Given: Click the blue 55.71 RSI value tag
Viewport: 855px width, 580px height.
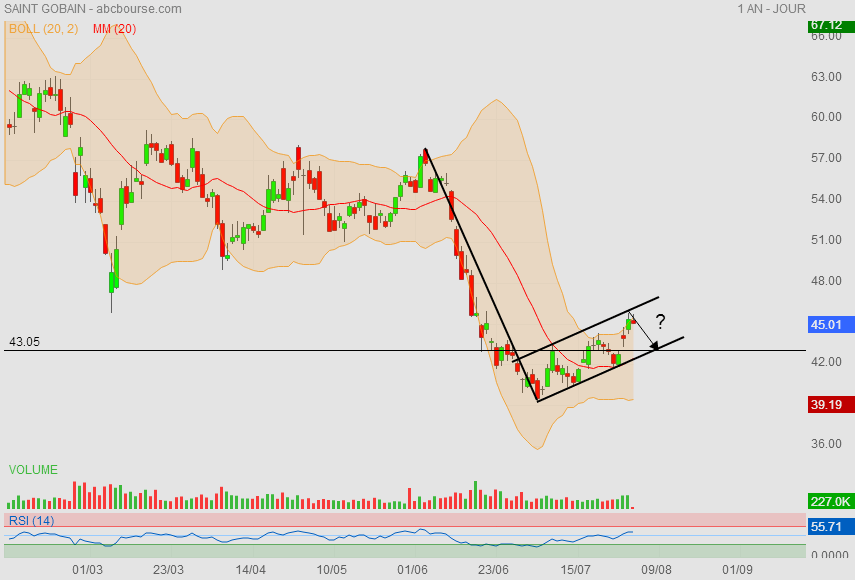Looking at the screenshot, I should 831,527.
